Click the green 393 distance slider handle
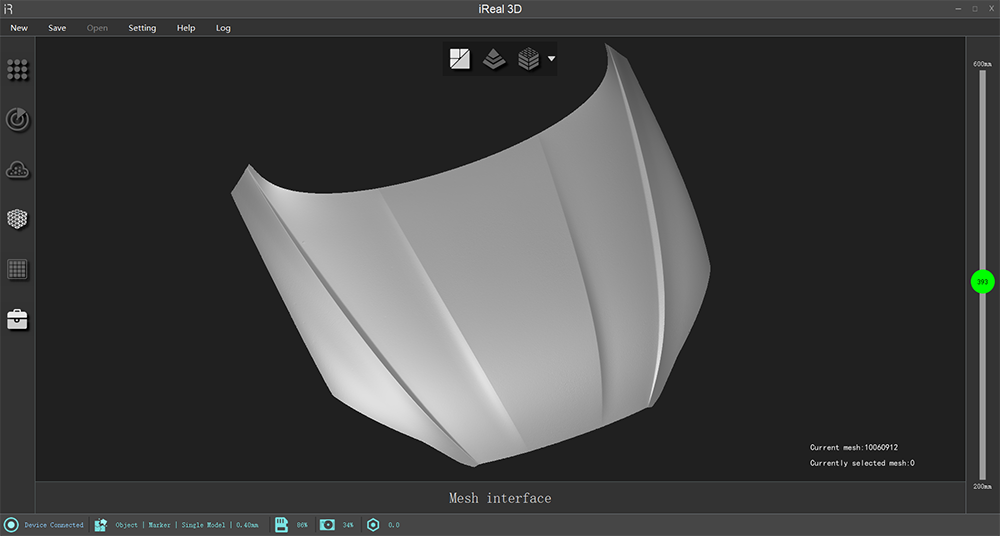 click(982, 282)
